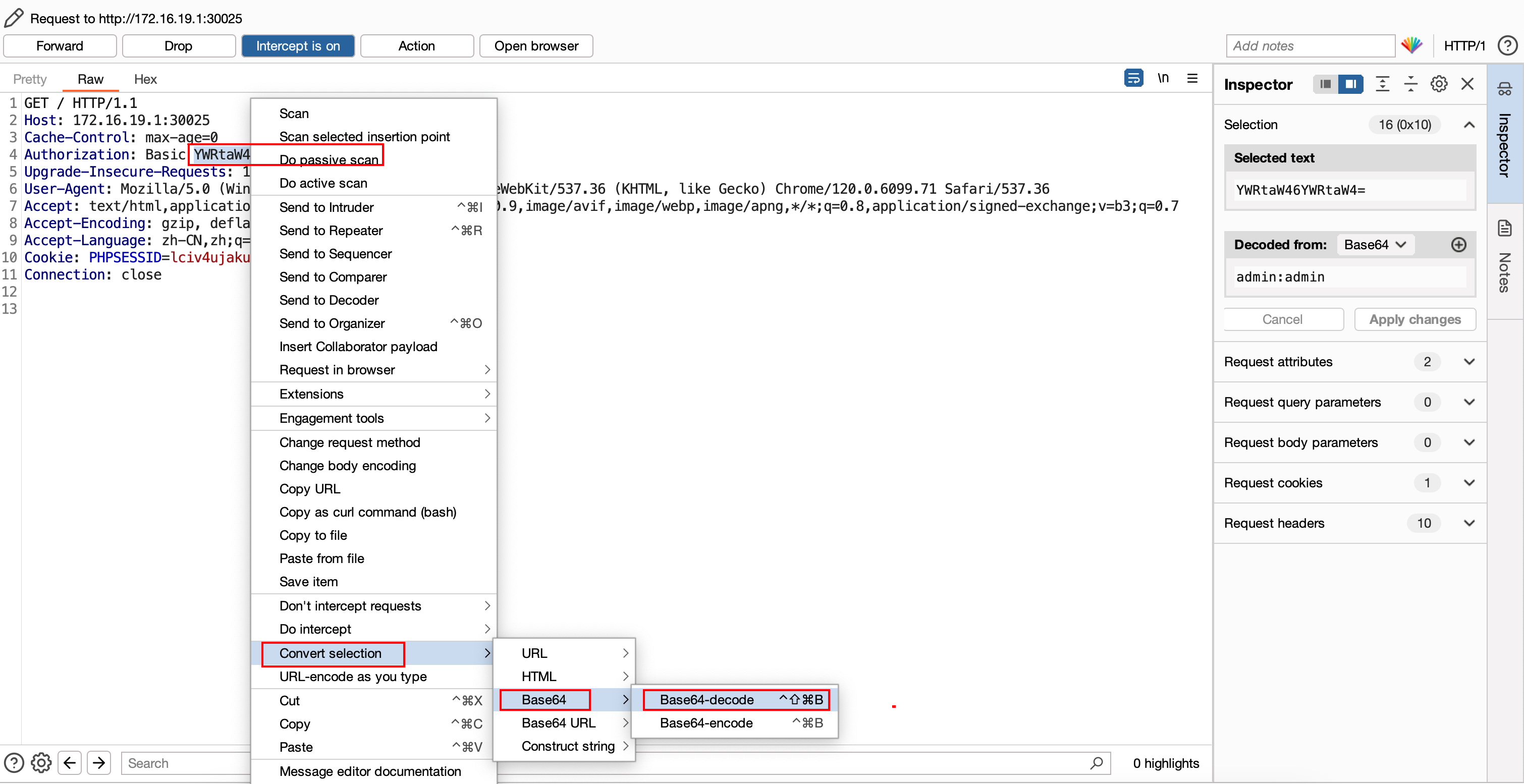Click the decoded admin:admin text field
Image resolution: width=1524 pixels, height=784 pixels.
click(1350, 276)
